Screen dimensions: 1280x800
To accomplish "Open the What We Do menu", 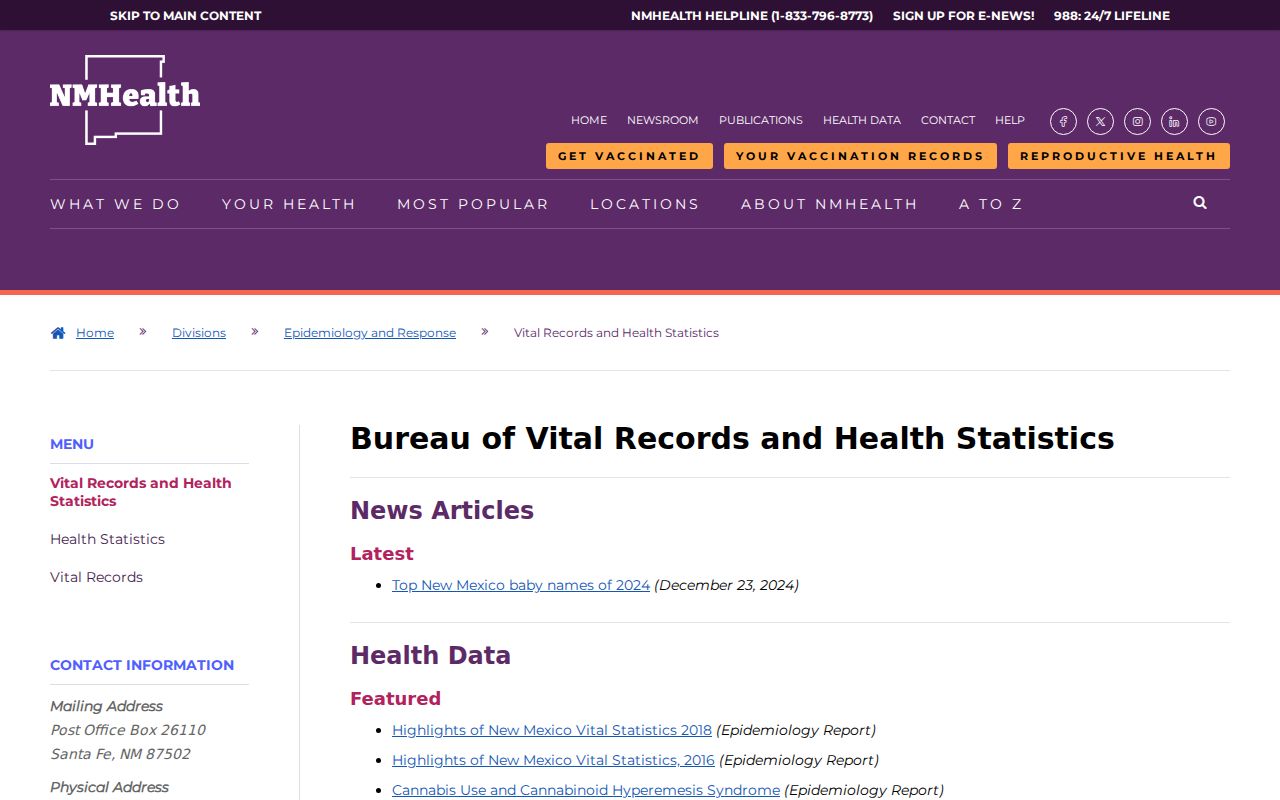I will point(116,204).
